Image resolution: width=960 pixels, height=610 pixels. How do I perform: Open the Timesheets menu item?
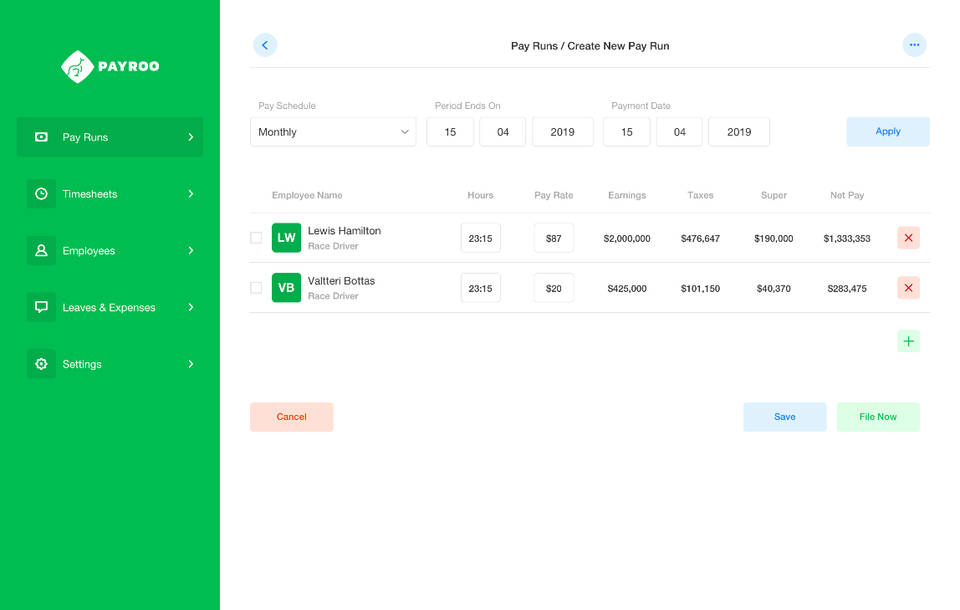tap(110, 194)
